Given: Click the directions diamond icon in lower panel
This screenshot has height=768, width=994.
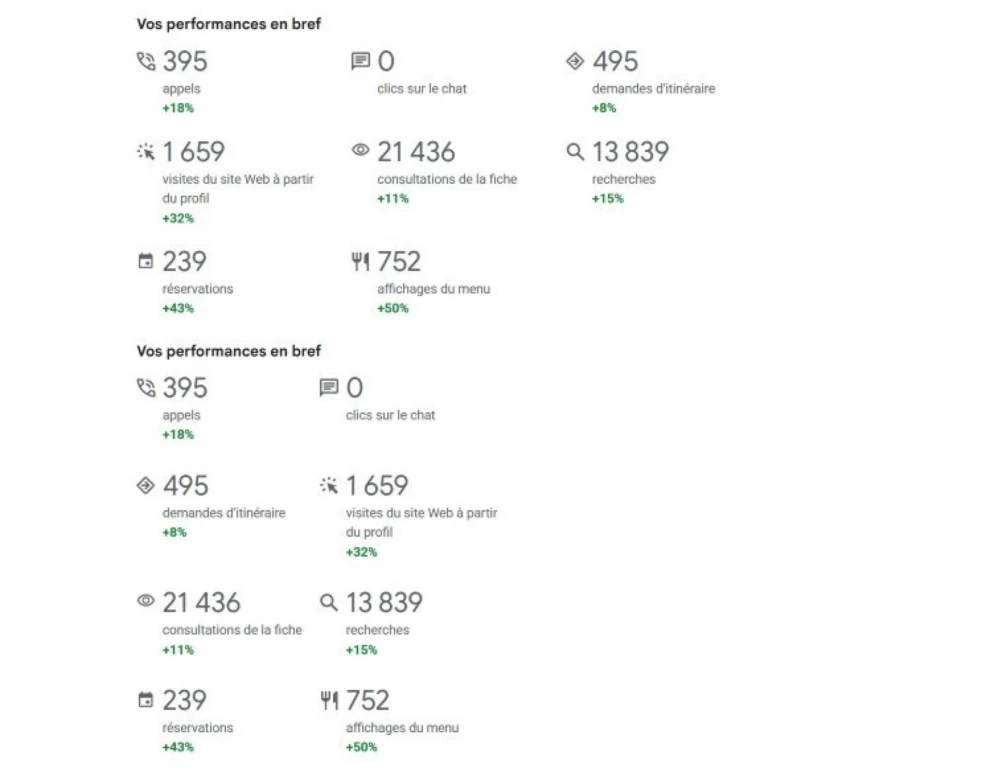Looking at the screenshot, I should [146, 485].
